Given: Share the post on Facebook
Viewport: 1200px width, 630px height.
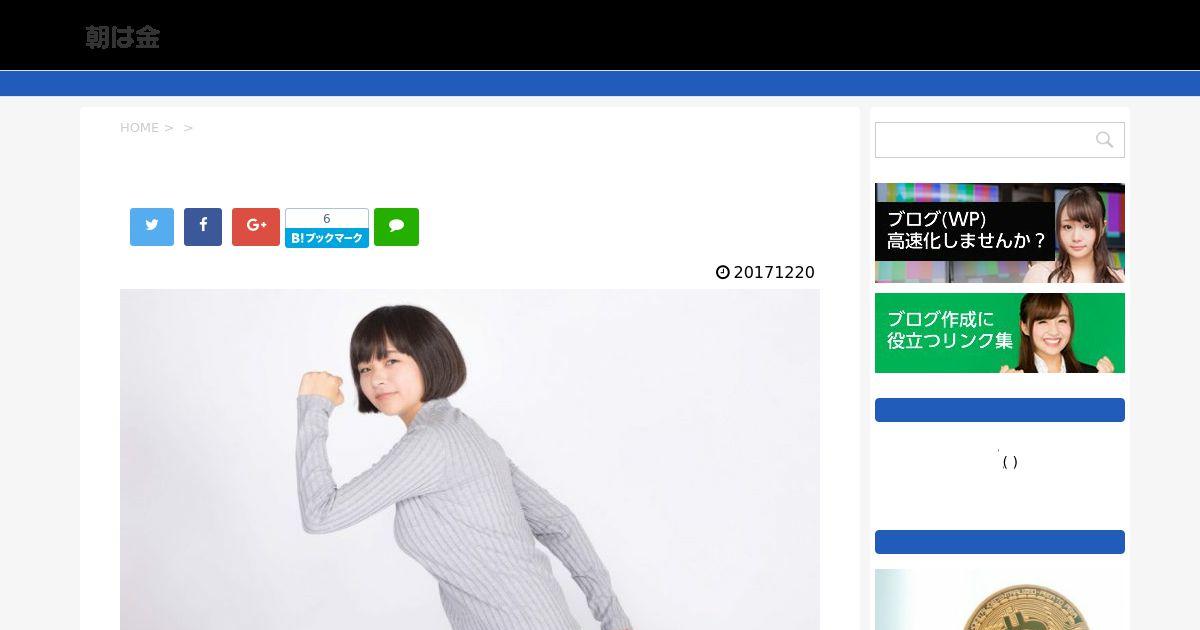Looking at the screenshot, I should click(x=203, y=227).
